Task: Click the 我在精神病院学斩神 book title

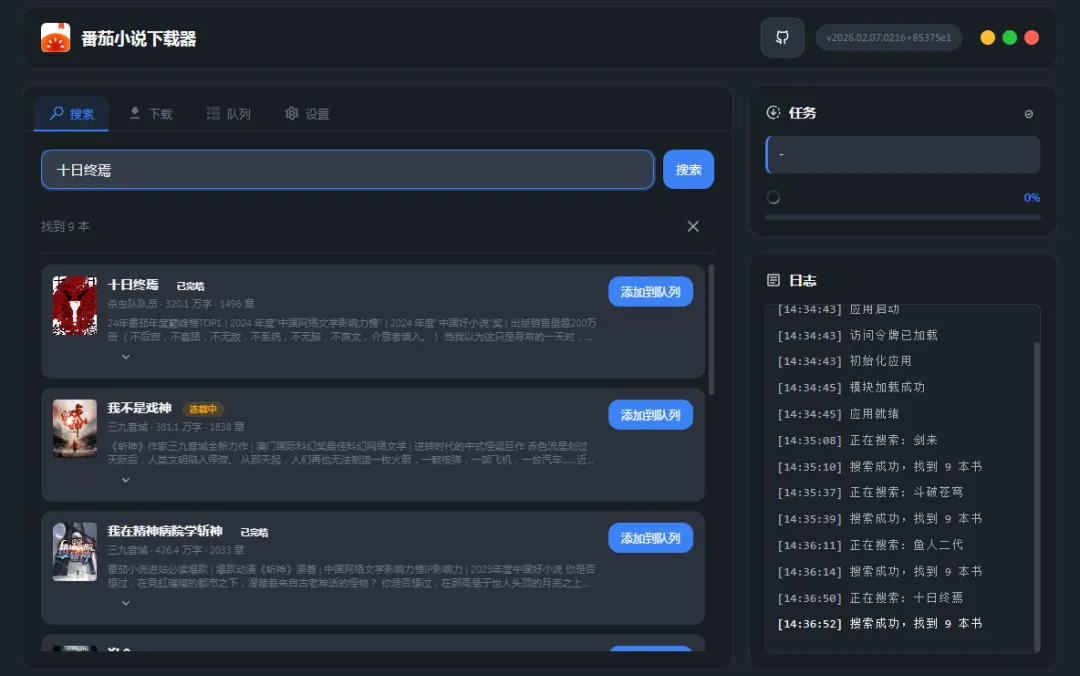Action: click(165, 531)
